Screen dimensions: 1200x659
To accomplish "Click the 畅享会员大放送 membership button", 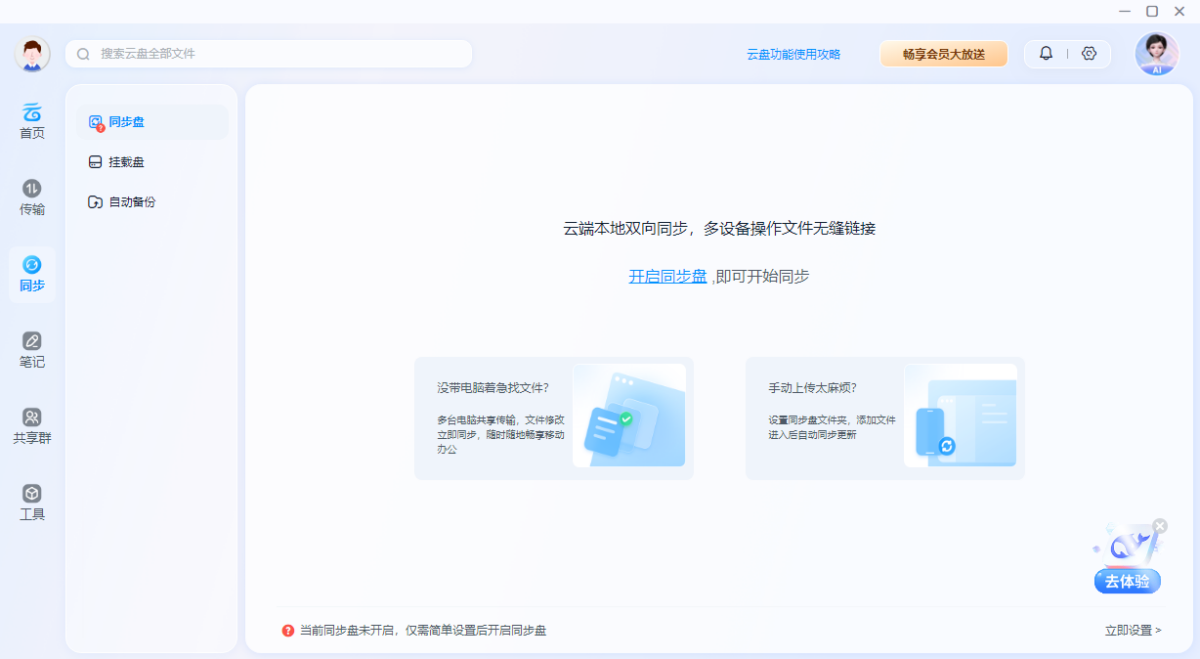I will [943, 53].
